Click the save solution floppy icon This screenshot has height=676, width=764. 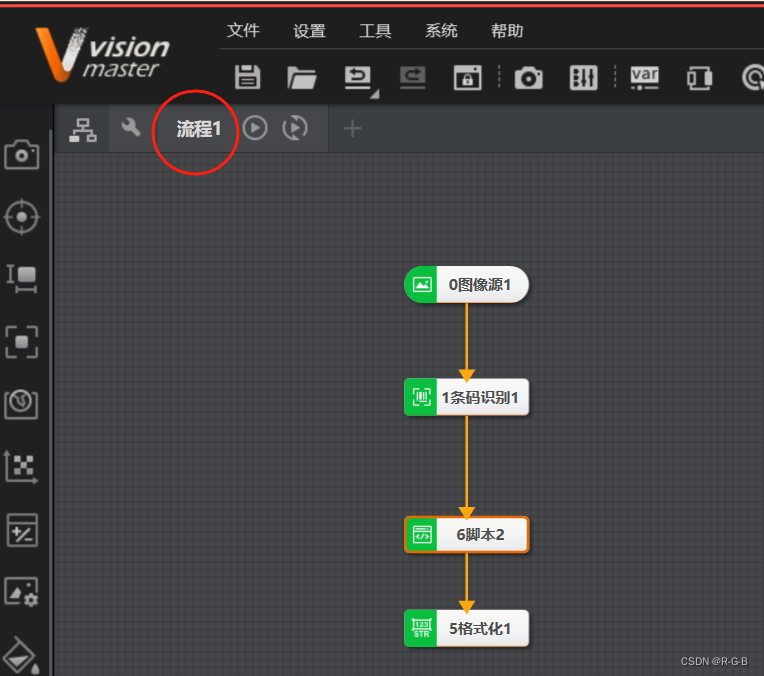pyautogui.click(x=248, y=77)
